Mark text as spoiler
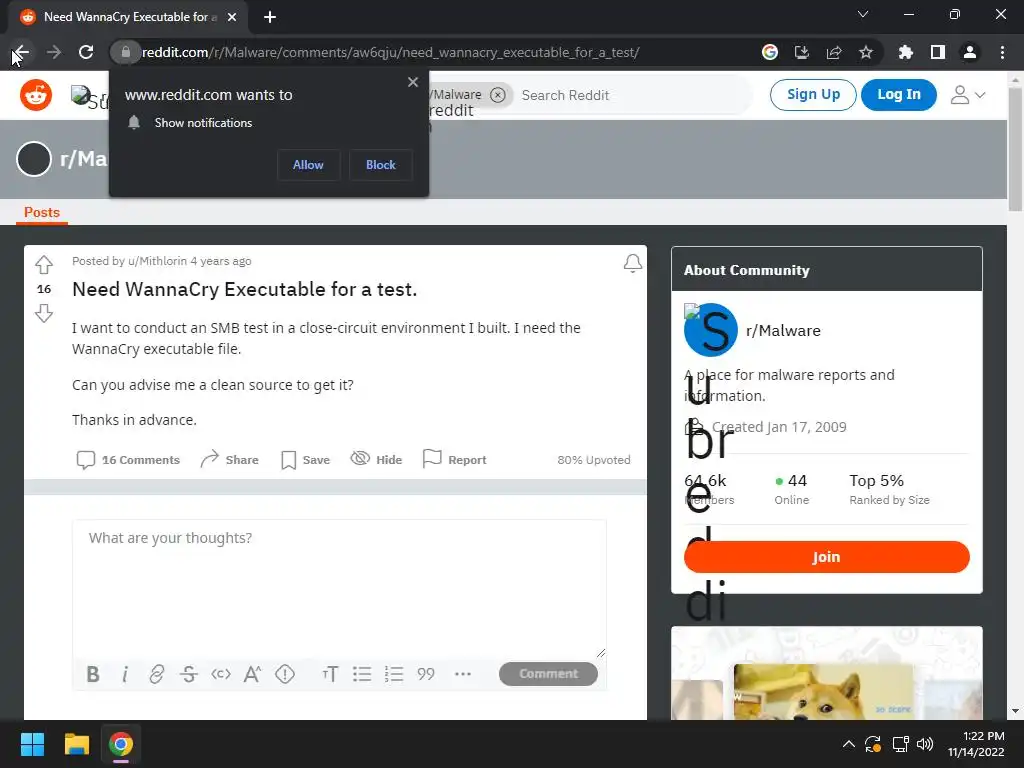 [x=285, y=674]
